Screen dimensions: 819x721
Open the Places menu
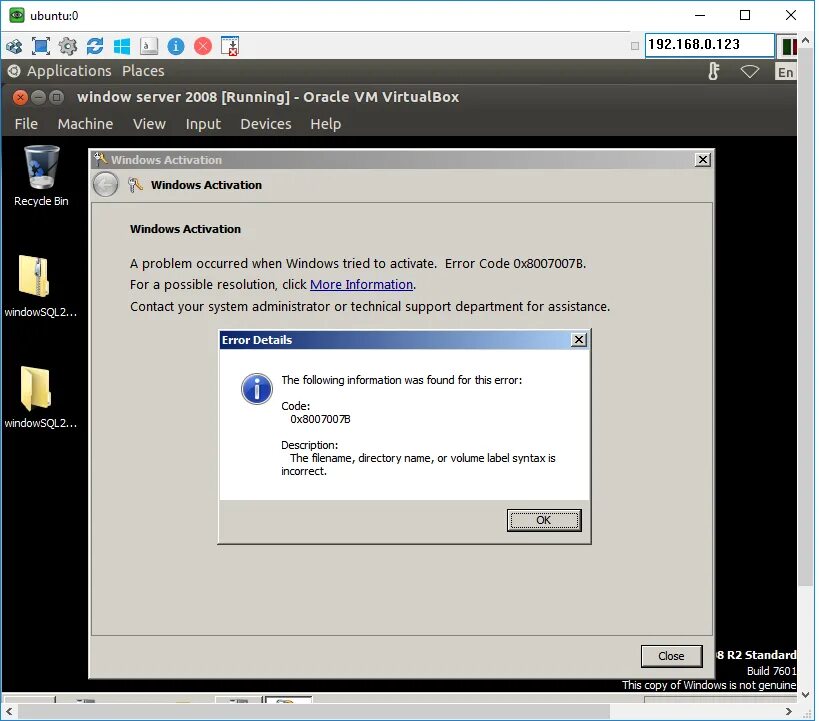tap(143, 70)
